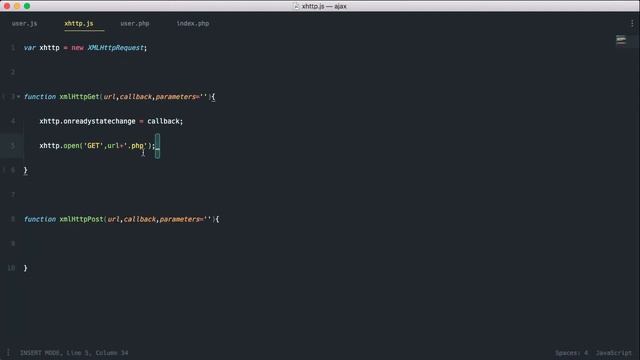Open the user.php tab
The width and height of the screenshot is (640, 360).
coord(135,24)
